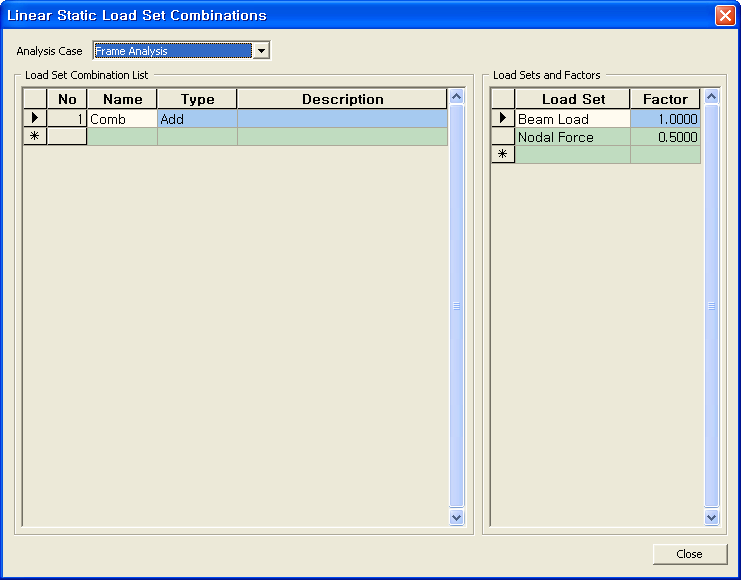Image resolution: width=741 pixels, height=580 pixels.
Task: Click the Beam Load cell
Action: coord(572,119)
